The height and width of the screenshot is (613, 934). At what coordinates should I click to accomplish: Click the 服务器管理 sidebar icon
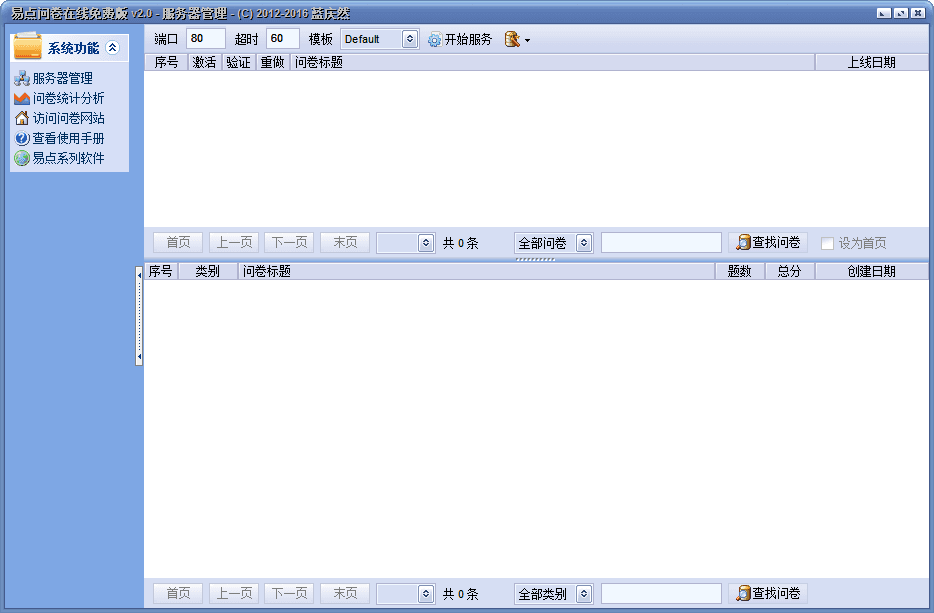(x=22, y=78)
